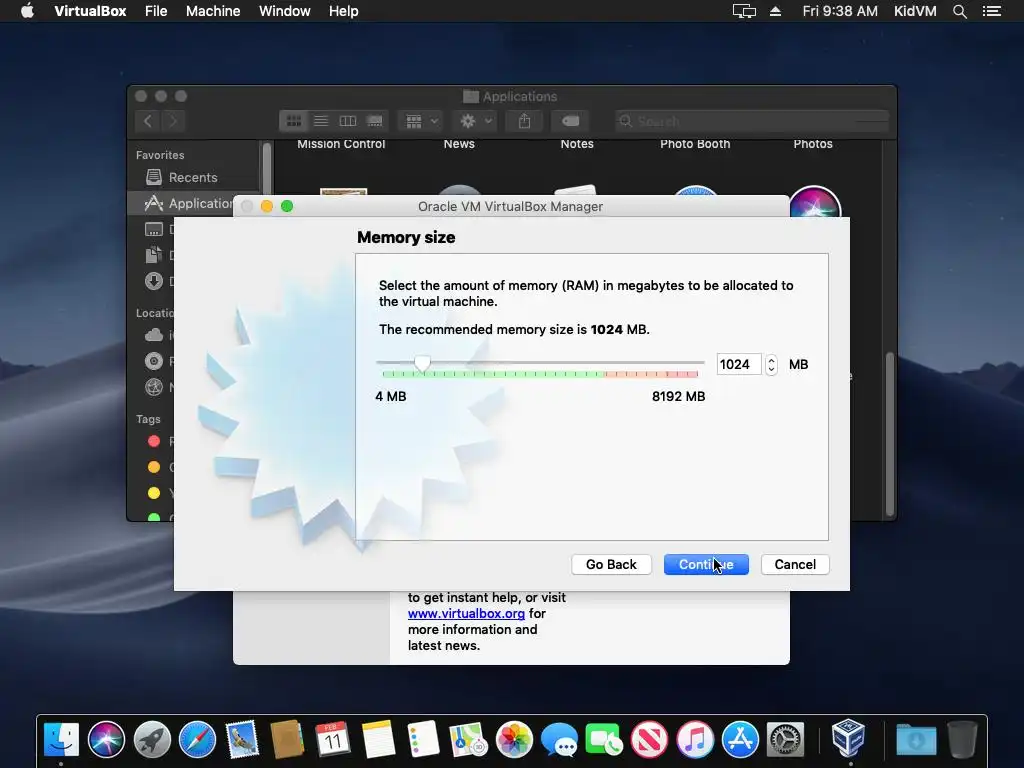Open Finder group-by dropdown
1024x768 pixels.
click(421, 121)
